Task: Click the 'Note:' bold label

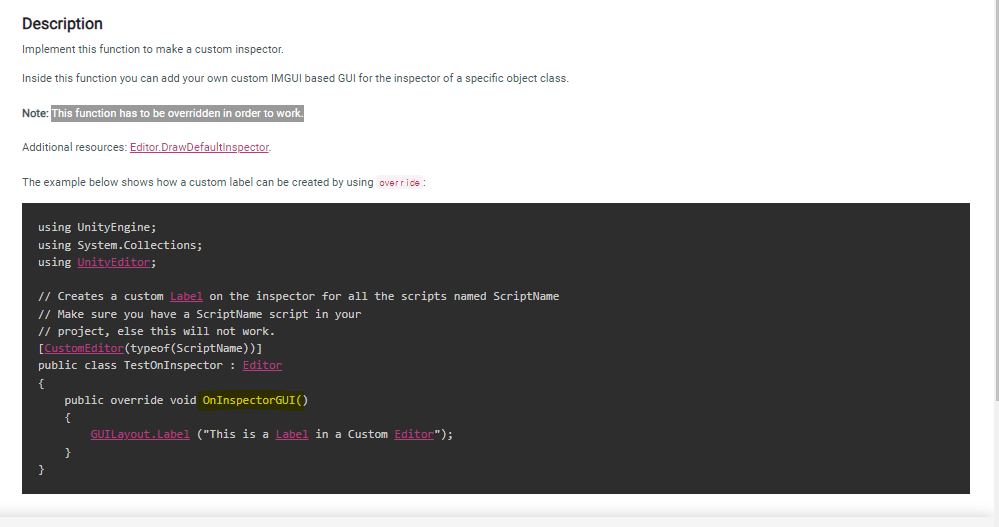Action: point(35,113)
